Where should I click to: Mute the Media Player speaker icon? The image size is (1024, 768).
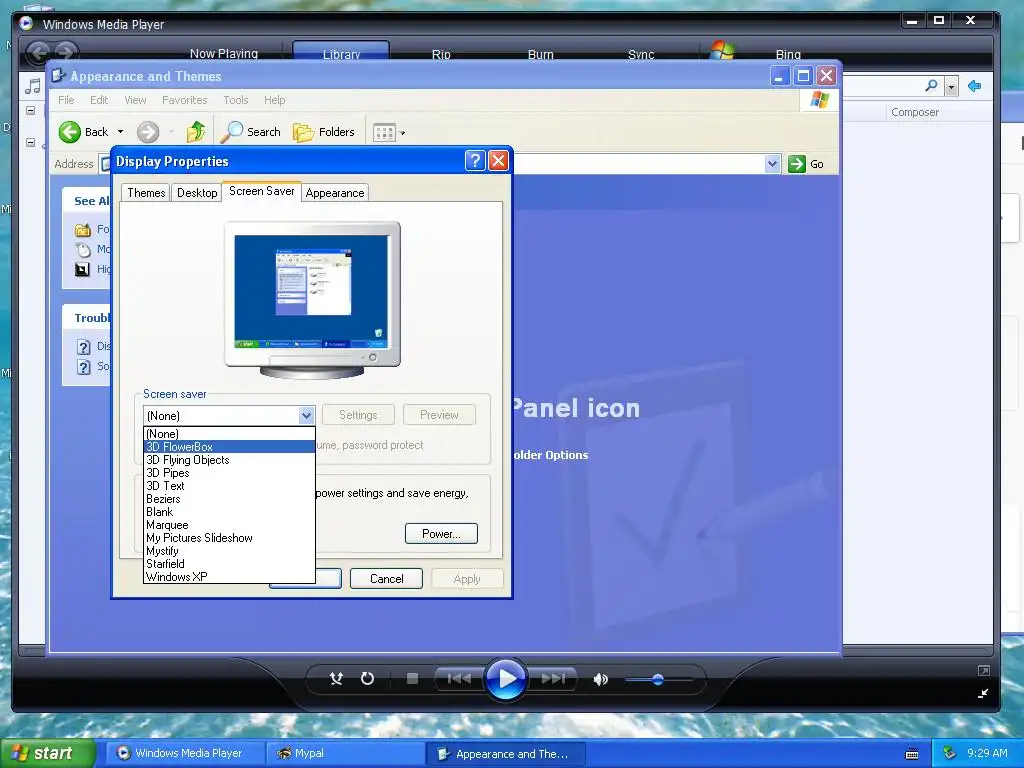(600, 679)
